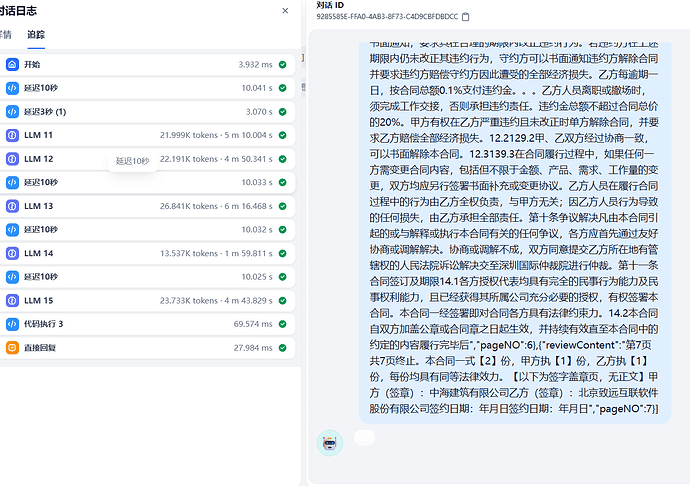The width and height of the screenshot is (690, 486).
Task: Click the purple LLM 11 node icon
Action: pyautogui.click(x=12, y=134)
